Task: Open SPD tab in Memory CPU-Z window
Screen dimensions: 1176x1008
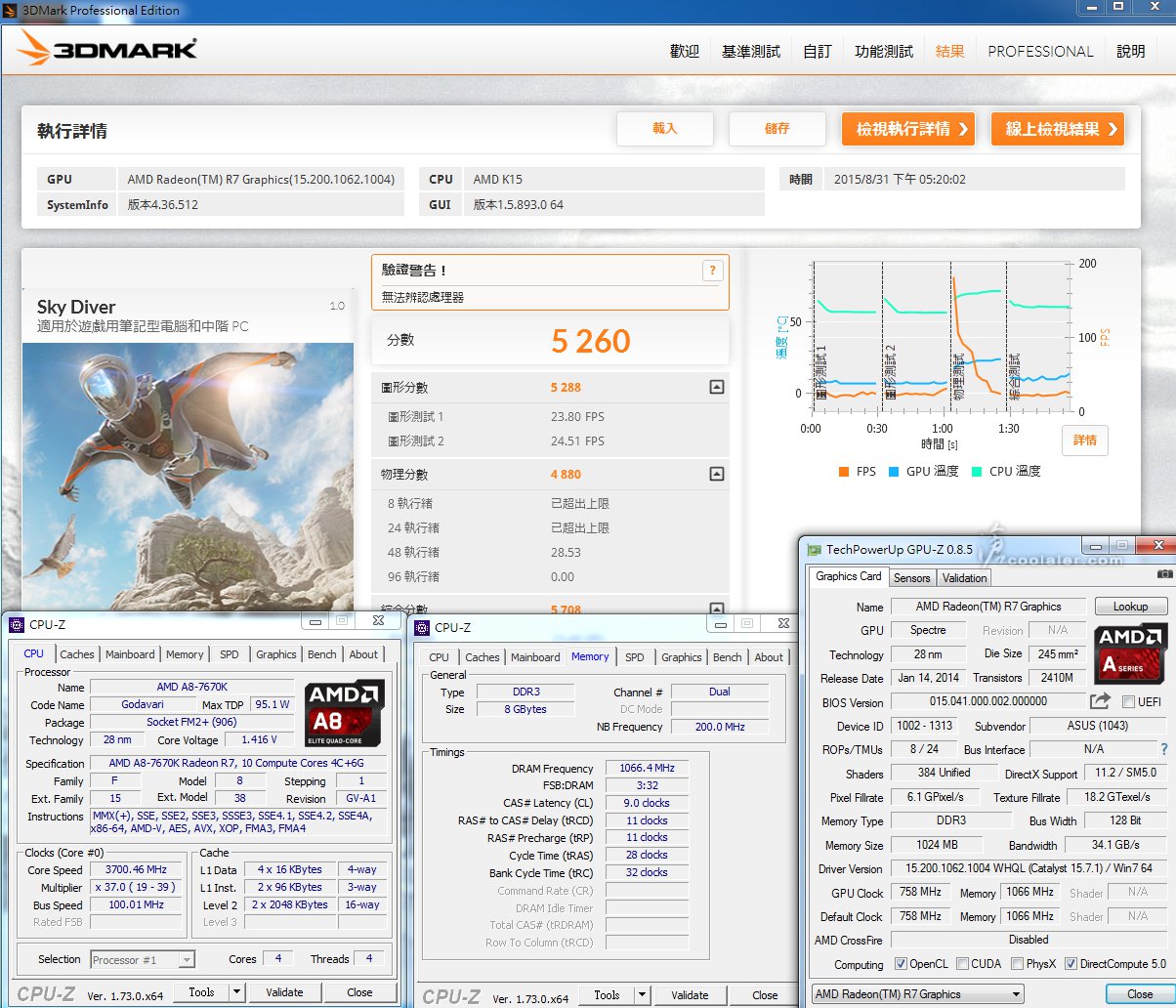Action: [x=635, y=657]
